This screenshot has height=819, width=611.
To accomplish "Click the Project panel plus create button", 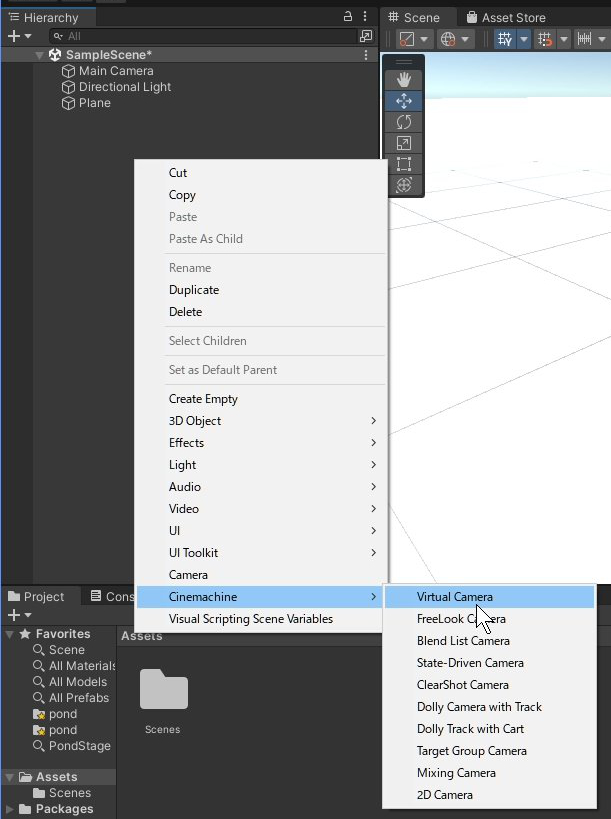I will 14,615.
